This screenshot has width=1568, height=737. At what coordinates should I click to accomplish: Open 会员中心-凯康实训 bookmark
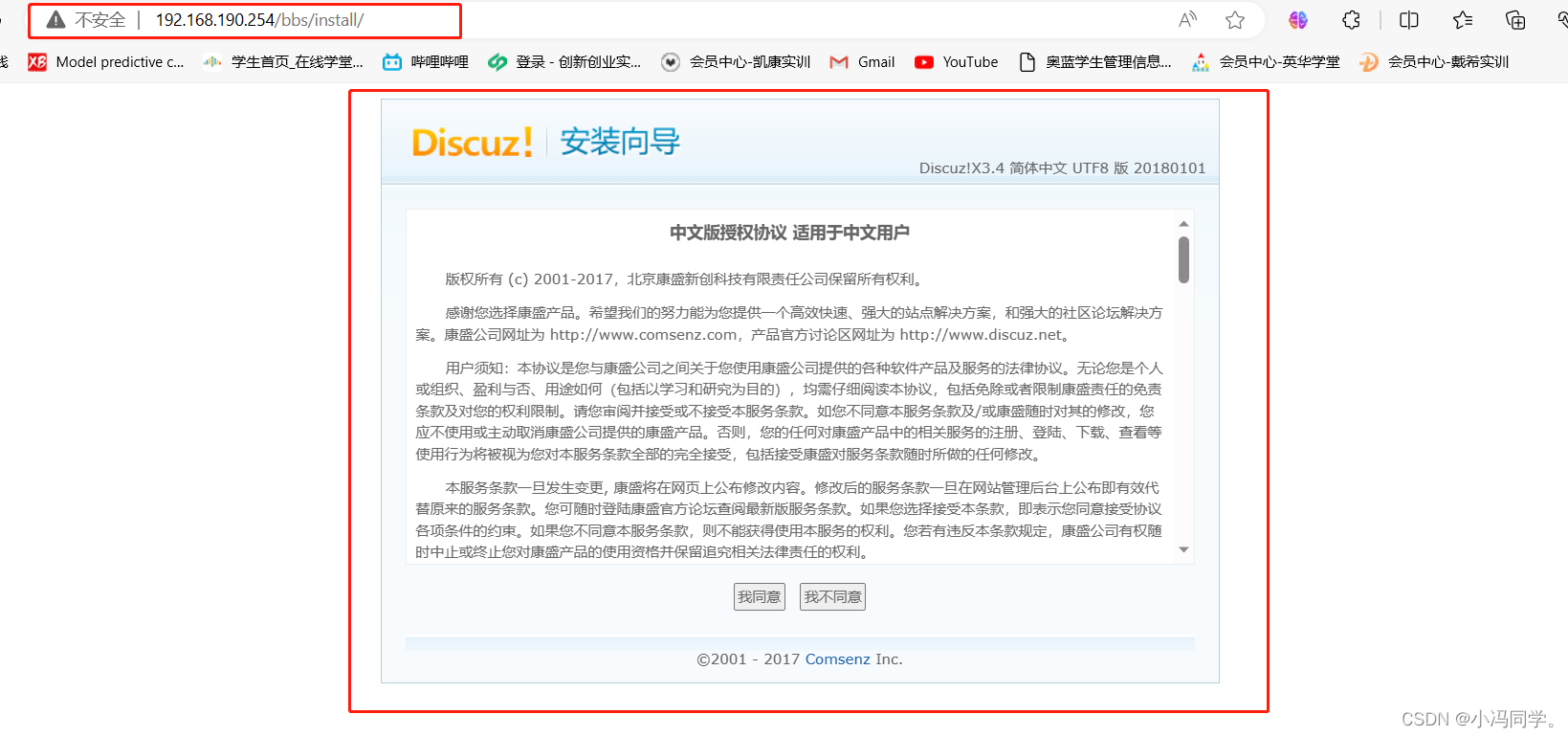736,62
